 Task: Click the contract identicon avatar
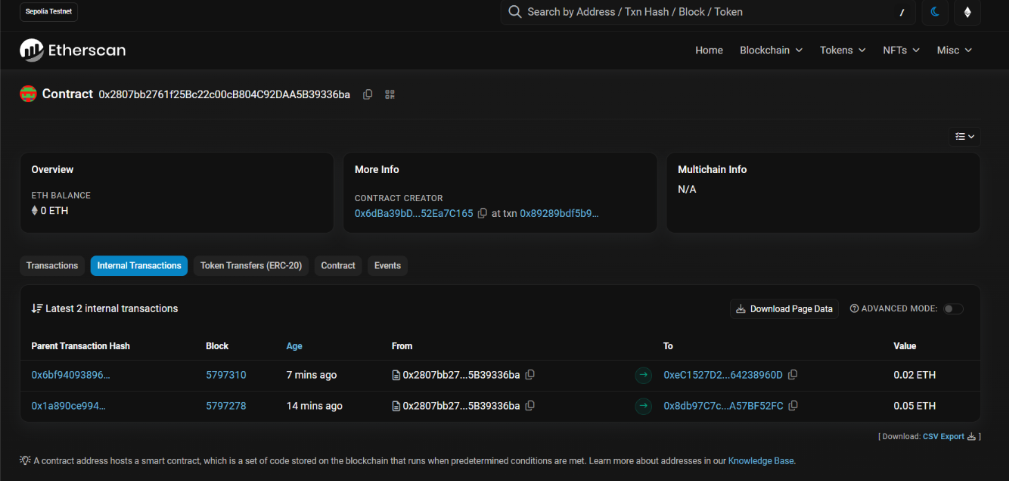coord(28,94)
